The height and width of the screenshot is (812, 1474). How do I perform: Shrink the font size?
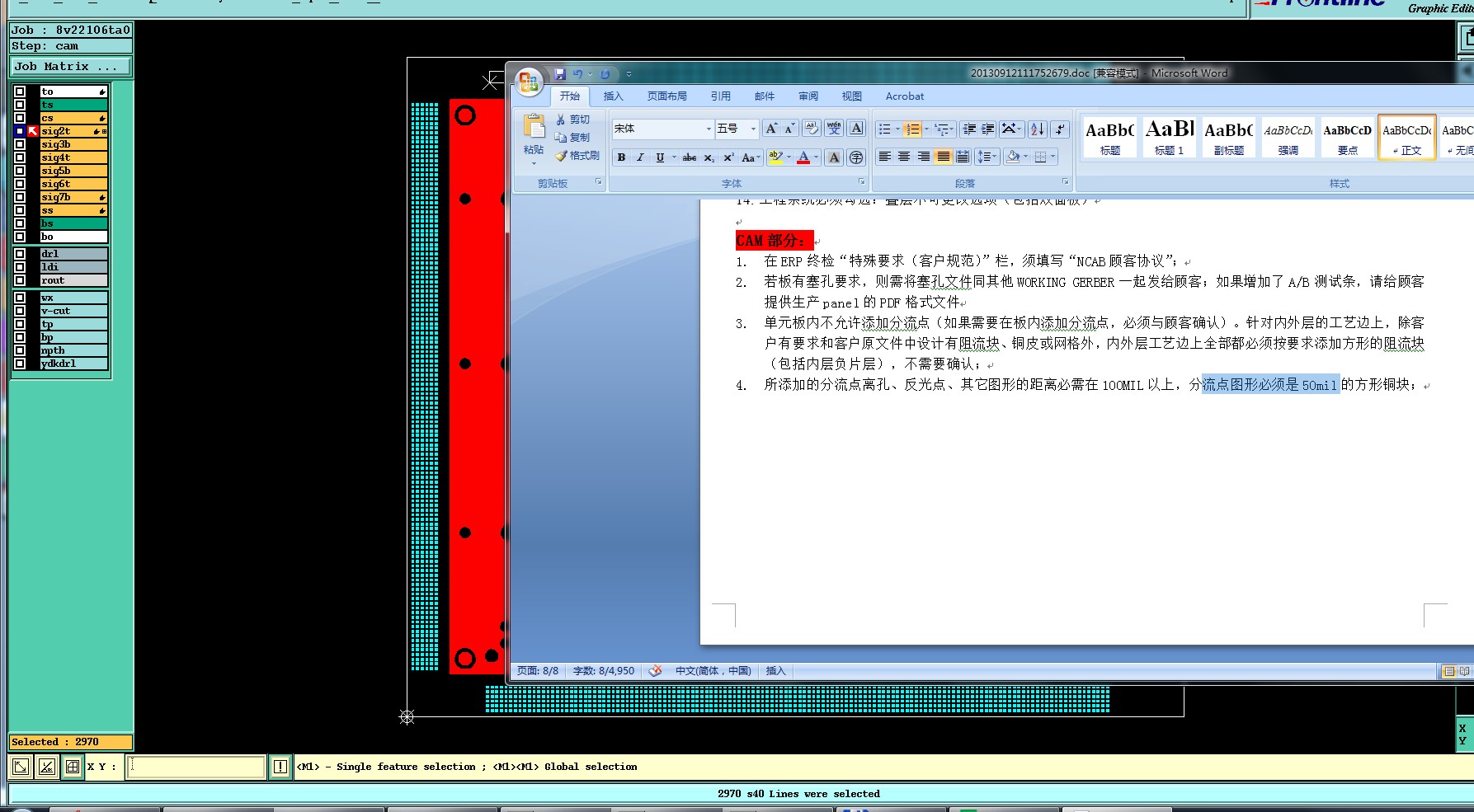coord(789,129)
